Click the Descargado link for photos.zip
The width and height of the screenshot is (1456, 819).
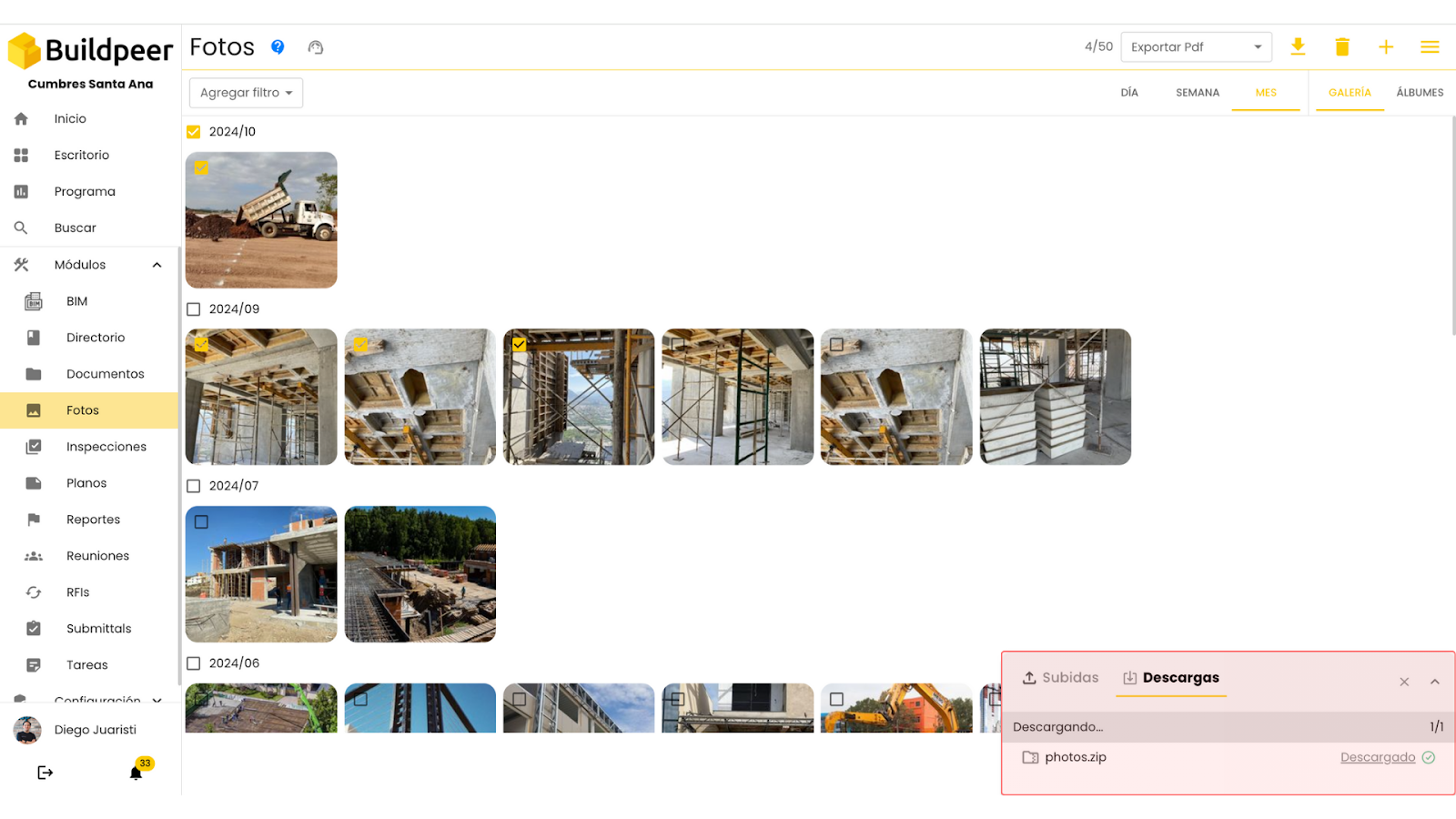pyautogui.click(x=1378, y=757)
